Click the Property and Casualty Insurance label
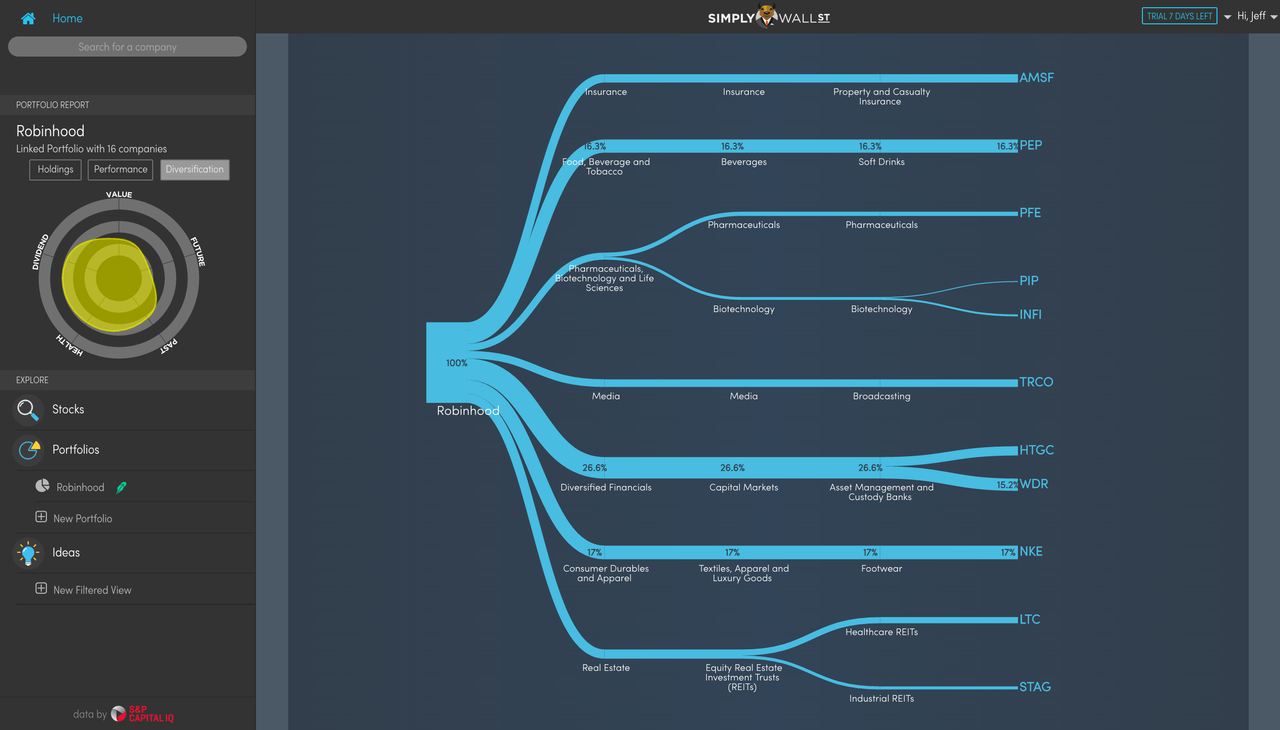The height and width of the screenshot is (730, 1280). tap(882, 97)
